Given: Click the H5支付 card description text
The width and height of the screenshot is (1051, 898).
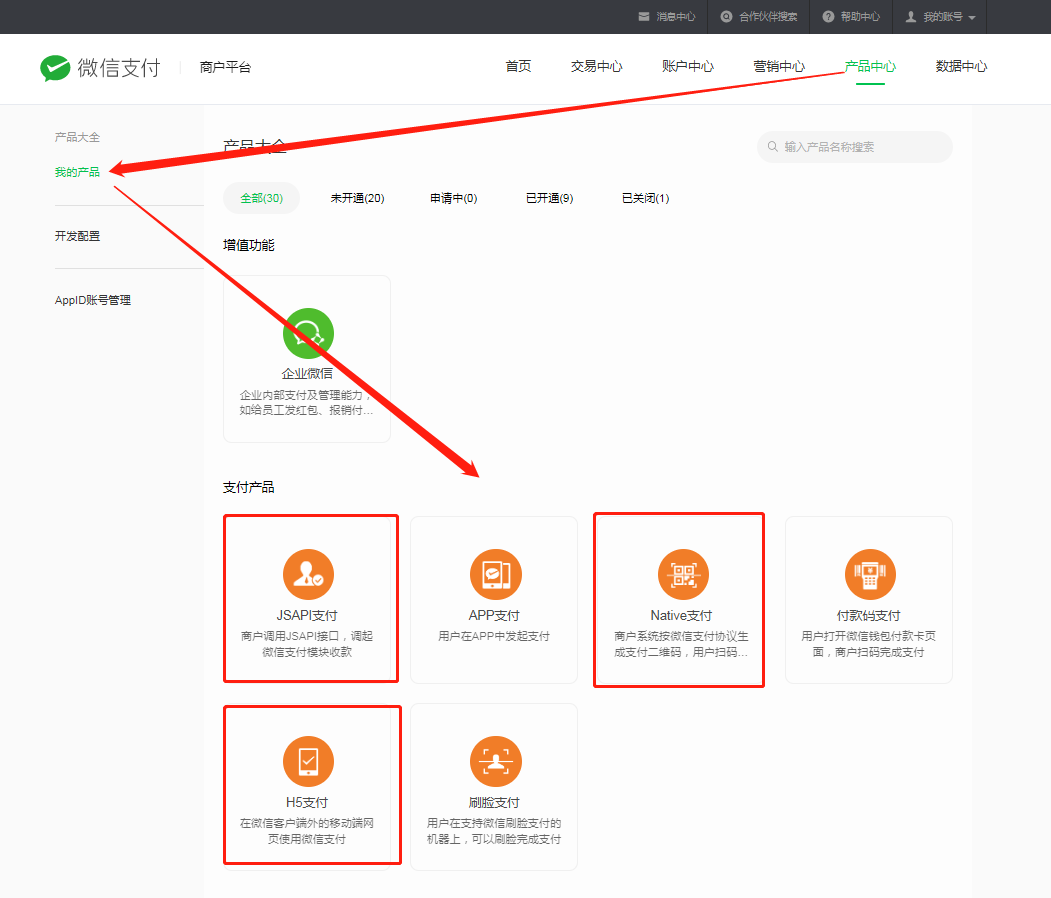Looking at the screenshot, I should 307,831.
